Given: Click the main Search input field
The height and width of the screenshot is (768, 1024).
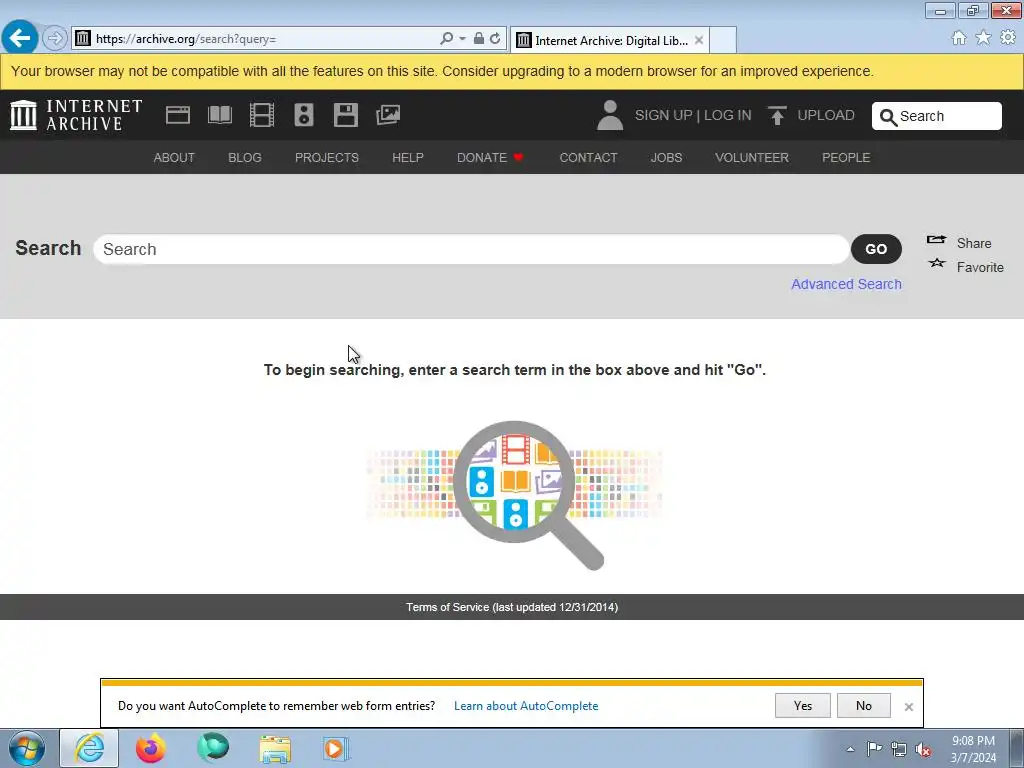Looking at the screenshot, I should [x=471, y=249].
